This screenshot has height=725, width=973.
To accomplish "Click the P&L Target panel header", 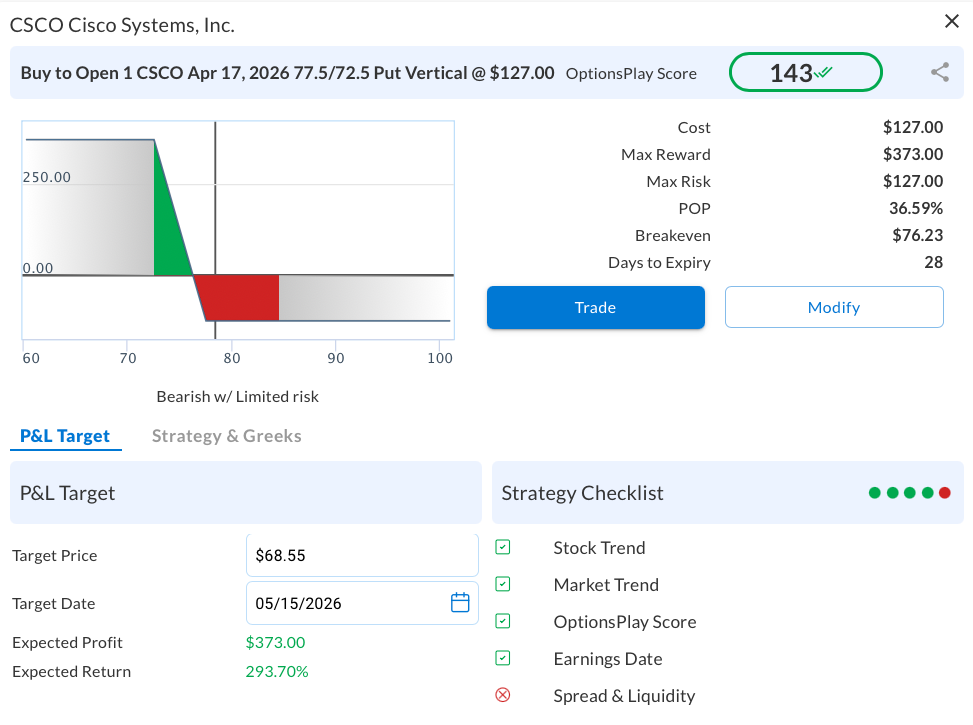I will (x=246, y=493).
